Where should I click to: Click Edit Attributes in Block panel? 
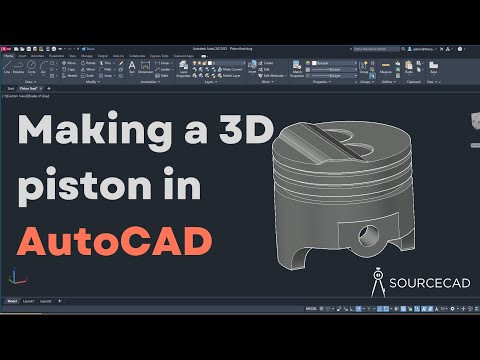272,76
